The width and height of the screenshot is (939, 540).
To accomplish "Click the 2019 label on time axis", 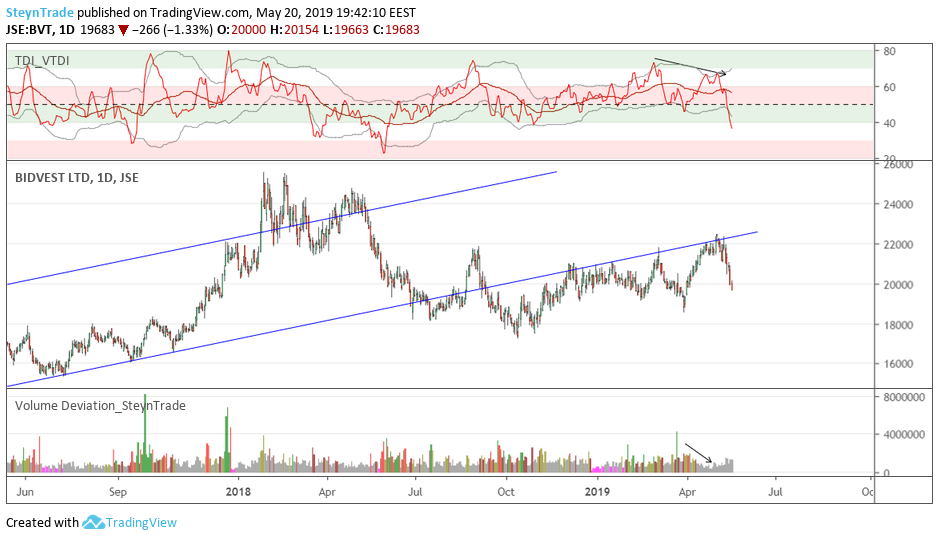I will tap(596, 492).
